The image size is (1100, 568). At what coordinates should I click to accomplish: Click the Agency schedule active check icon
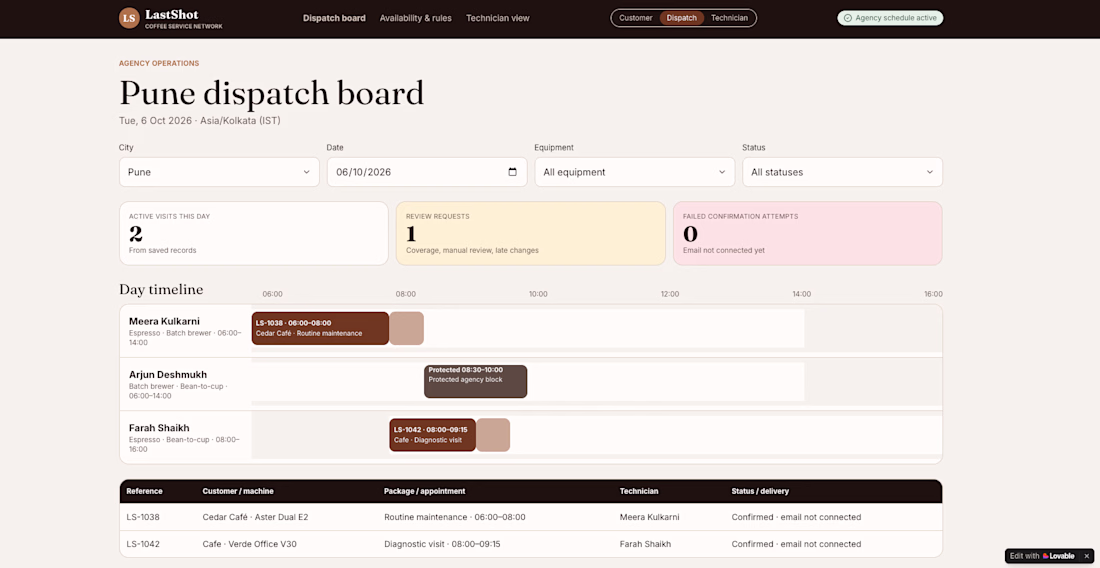848,18
